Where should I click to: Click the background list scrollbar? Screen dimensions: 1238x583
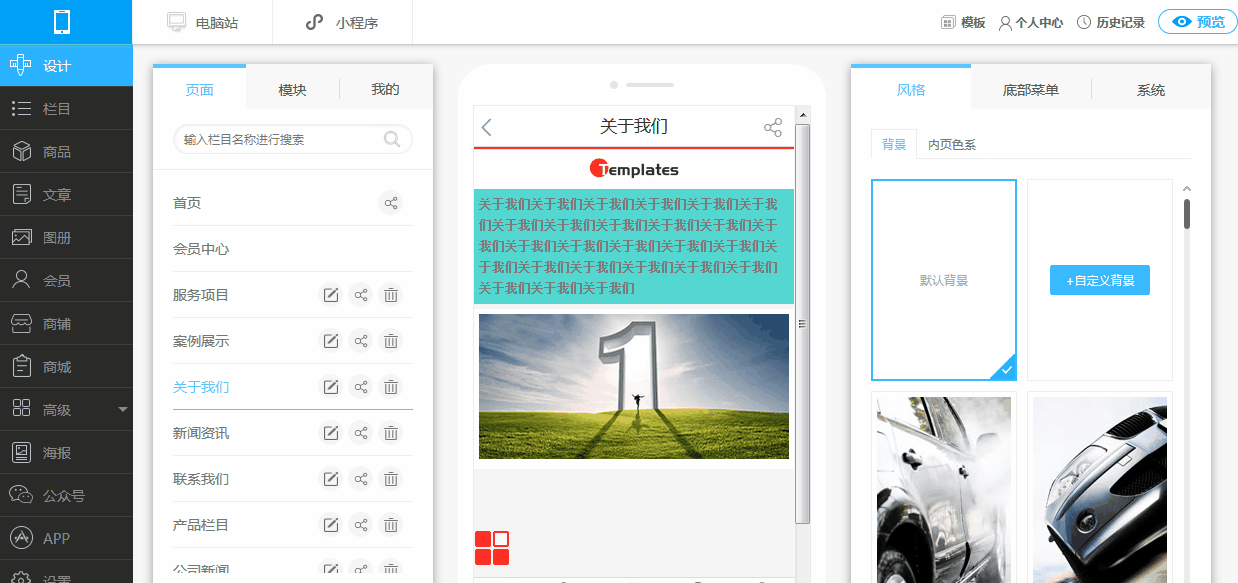(x=1187, y=214)
